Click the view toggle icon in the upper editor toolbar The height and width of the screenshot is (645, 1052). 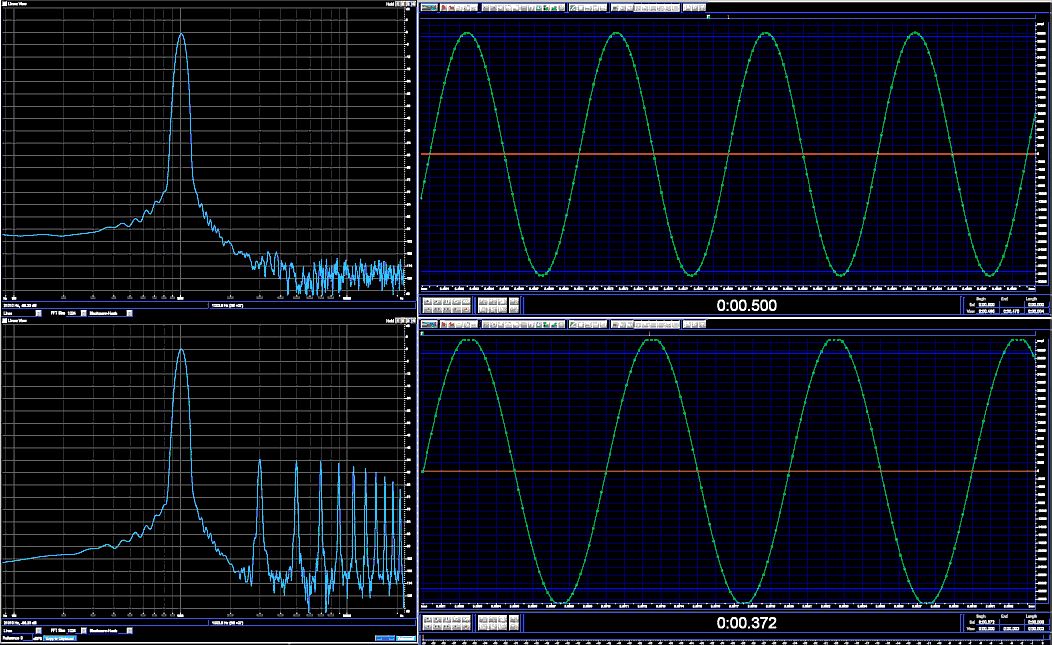[x=429, y=7]
